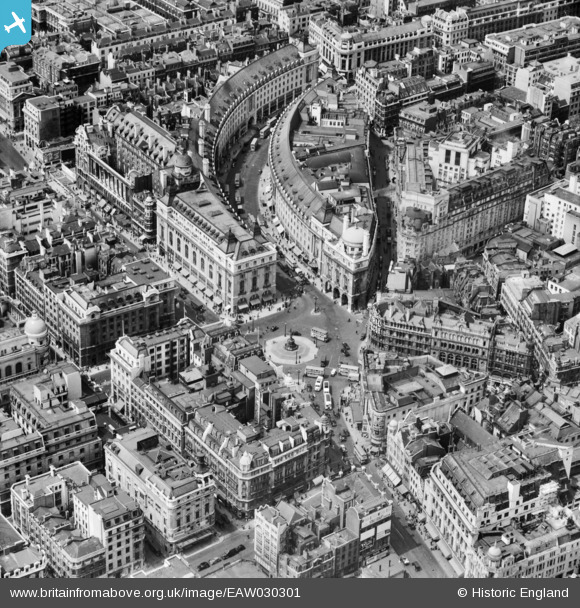Screen dimensions: 580x608
Task: Select the Eros statue on the fountain
Action: [290, 342]
